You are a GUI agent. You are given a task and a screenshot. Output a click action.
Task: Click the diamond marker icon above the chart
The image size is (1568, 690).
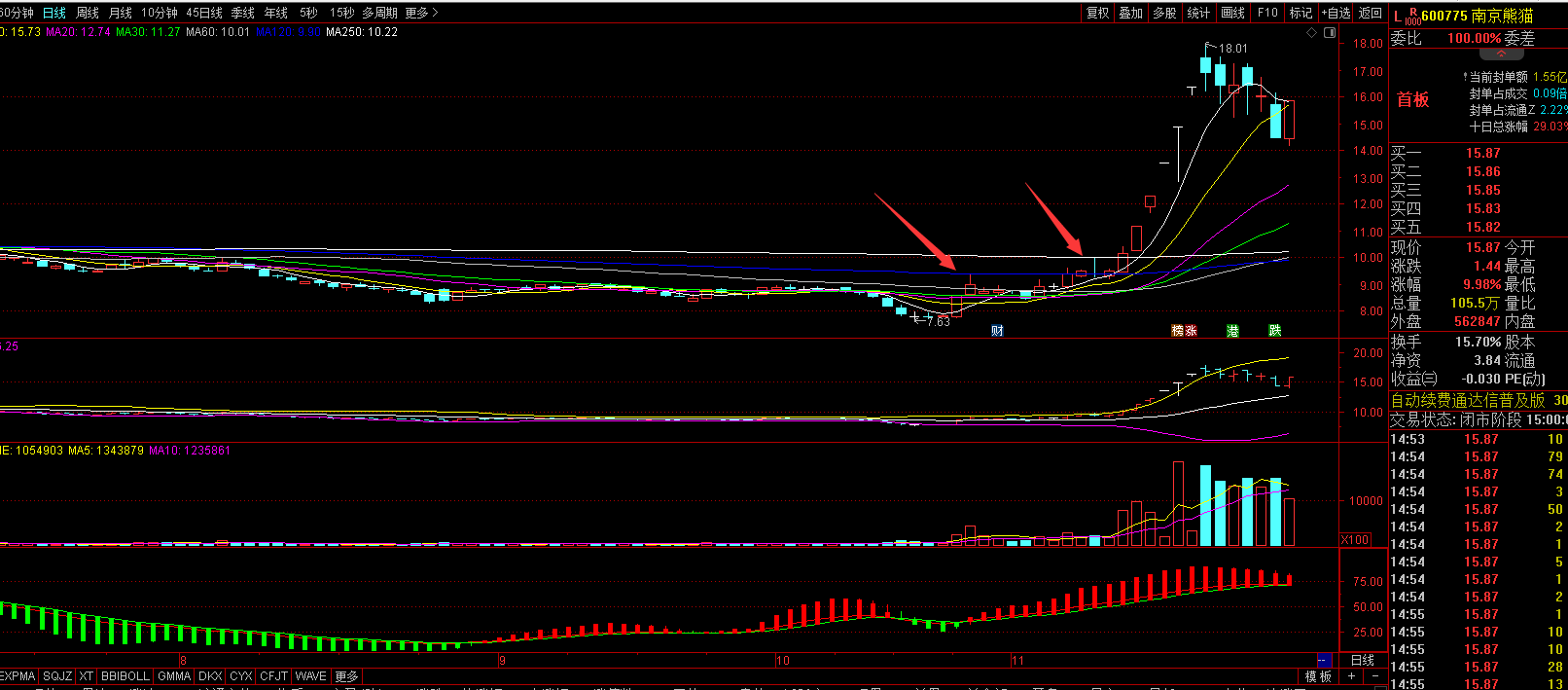click(x=1311, y=33)
